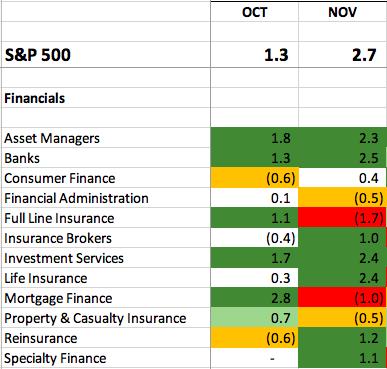
Task: Select the OCT column header cell
Action: tap(254, 12)
